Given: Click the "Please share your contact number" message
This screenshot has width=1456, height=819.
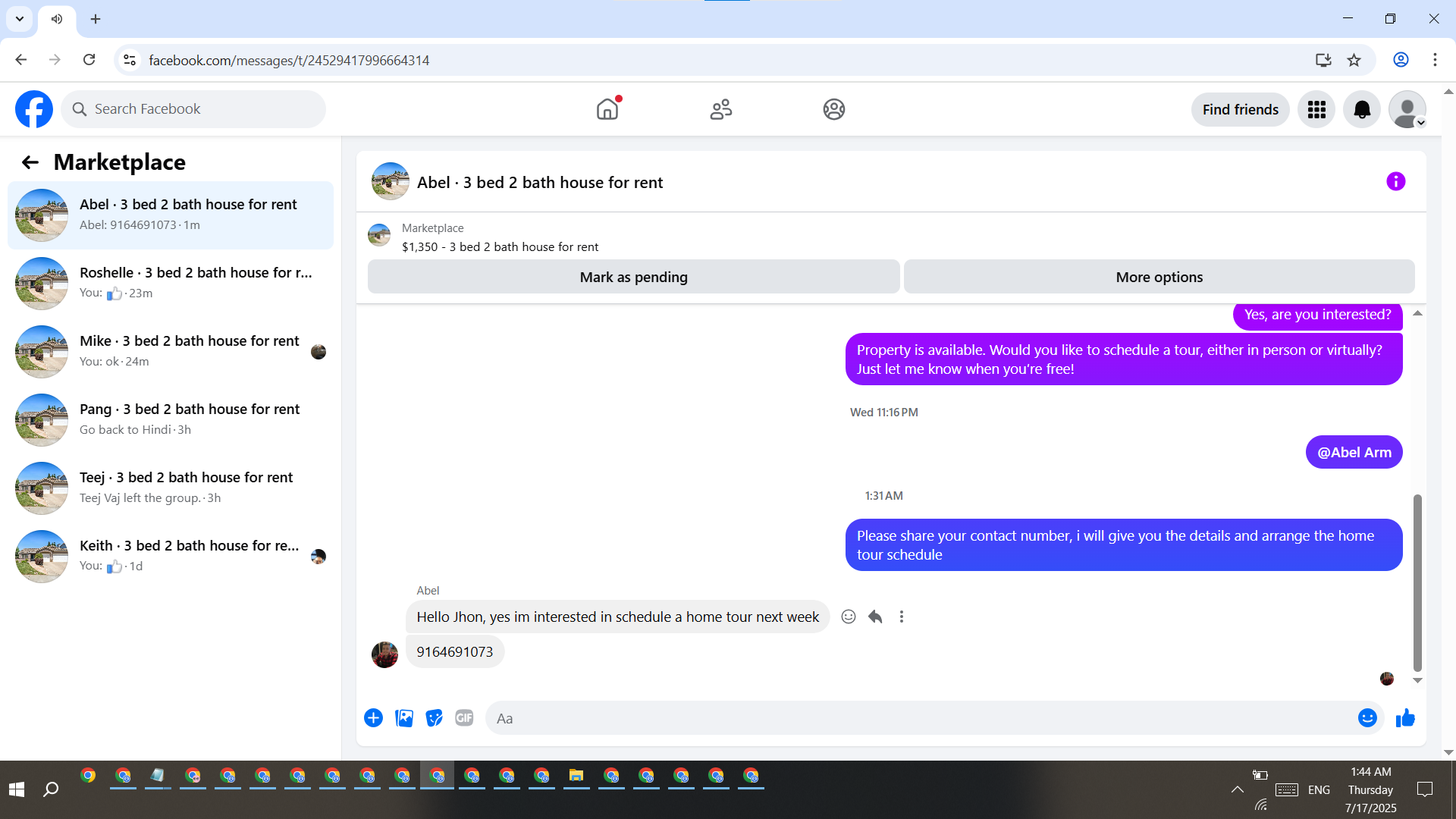Looking at the screenshot, I should (1124, 545).
